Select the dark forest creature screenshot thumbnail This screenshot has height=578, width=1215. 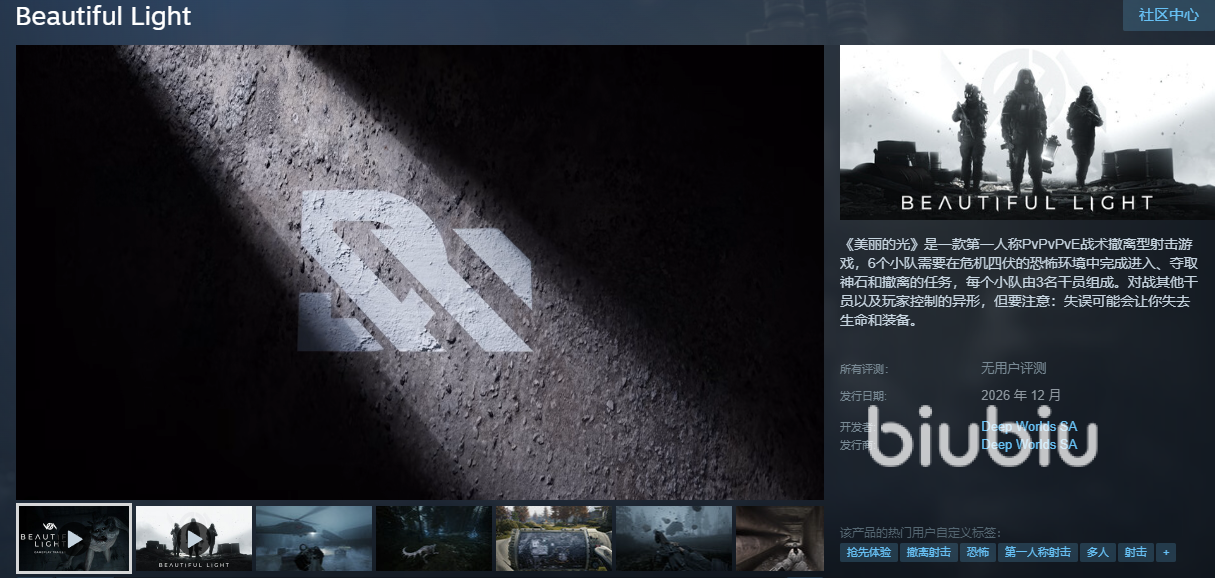pyautogui.click(x=433, y=538)
